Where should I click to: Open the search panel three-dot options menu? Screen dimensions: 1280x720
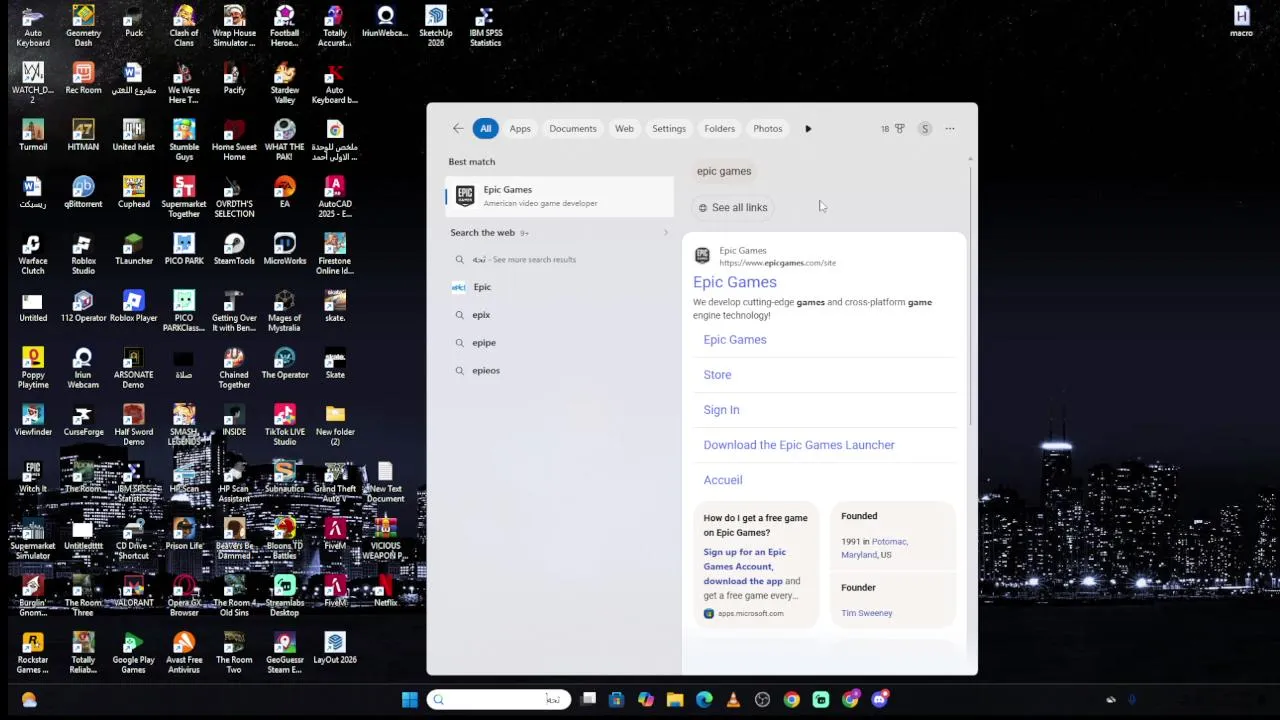click(950, 128)
